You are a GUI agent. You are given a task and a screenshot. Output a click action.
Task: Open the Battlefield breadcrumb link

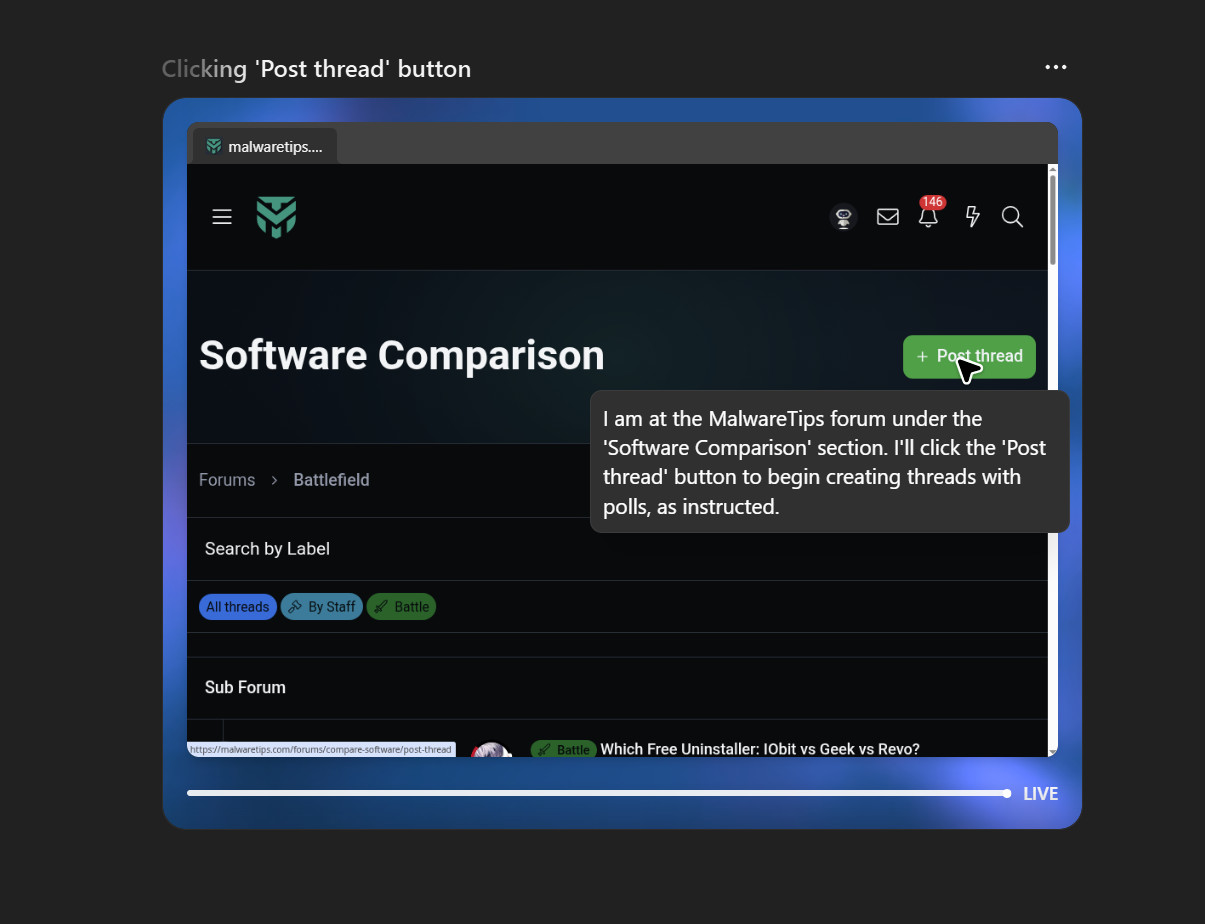coord(331,480)
